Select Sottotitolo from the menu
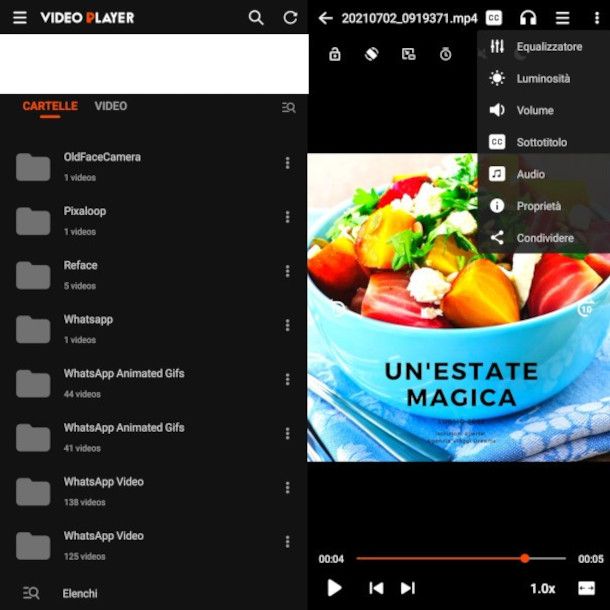Screen dimensions: 610x610 pyautogui.click(x=543, y=142)
